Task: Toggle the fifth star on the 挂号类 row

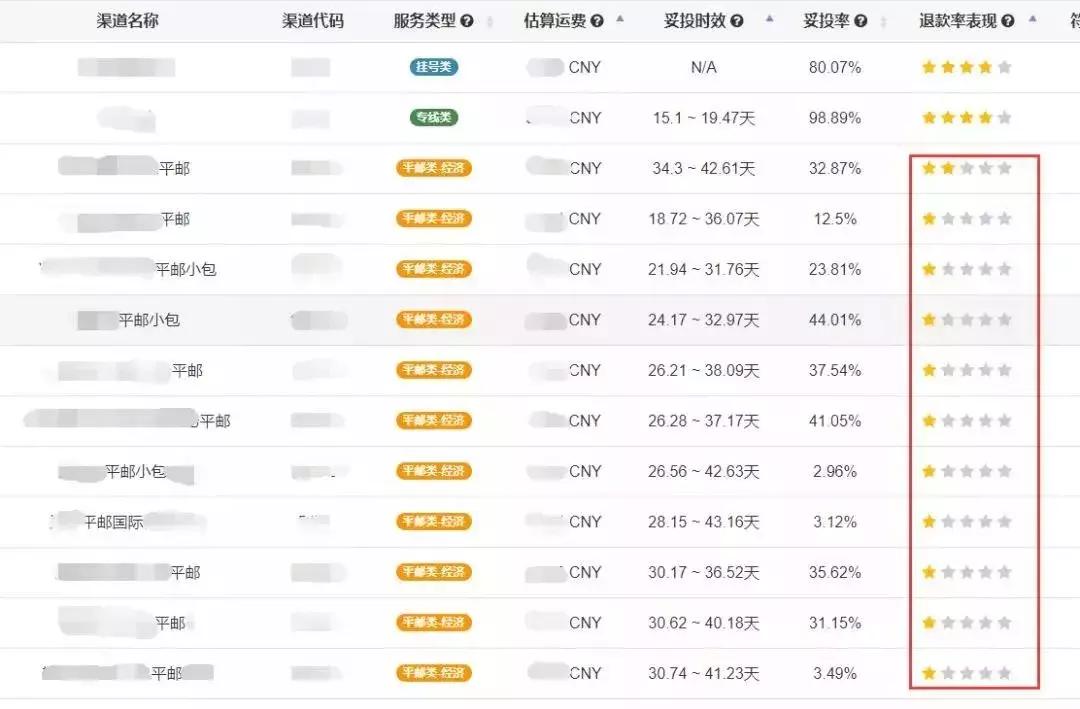Action: pos(1005,67)
